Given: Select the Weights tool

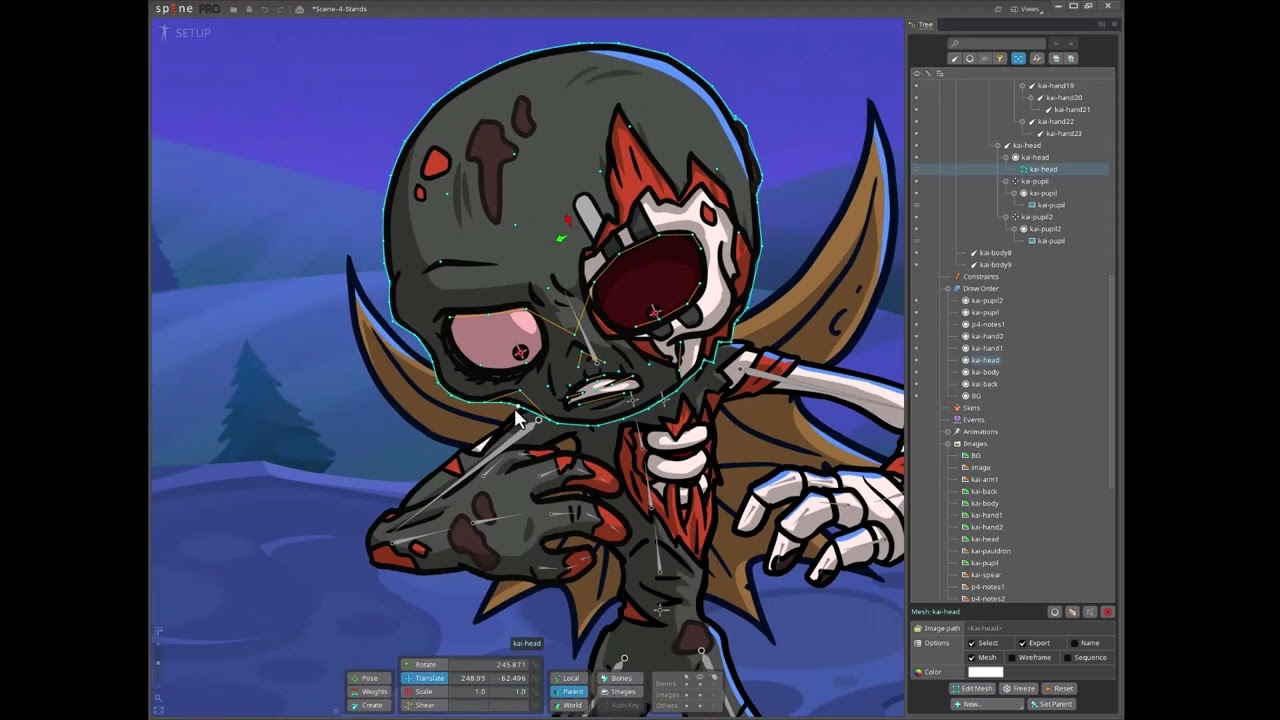Looking at the screenshot, I should 369,691.
